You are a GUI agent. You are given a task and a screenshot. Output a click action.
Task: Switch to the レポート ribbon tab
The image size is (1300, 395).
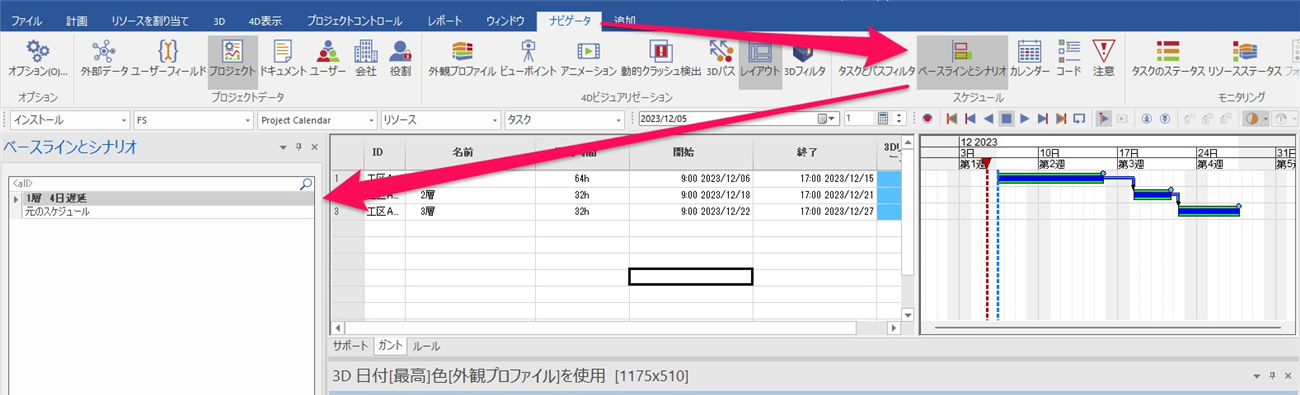point(444,20)
